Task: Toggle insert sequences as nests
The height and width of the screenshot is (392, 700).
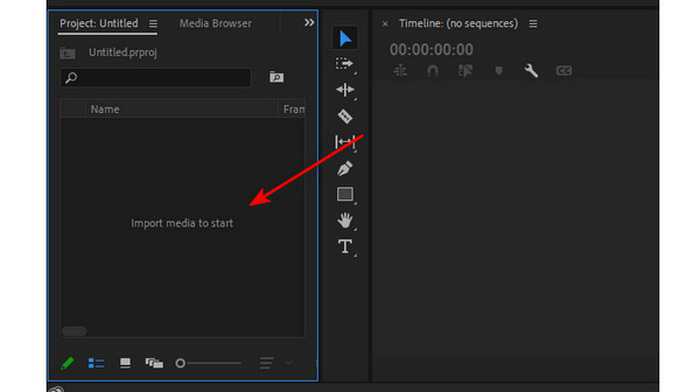Action: 400,71
